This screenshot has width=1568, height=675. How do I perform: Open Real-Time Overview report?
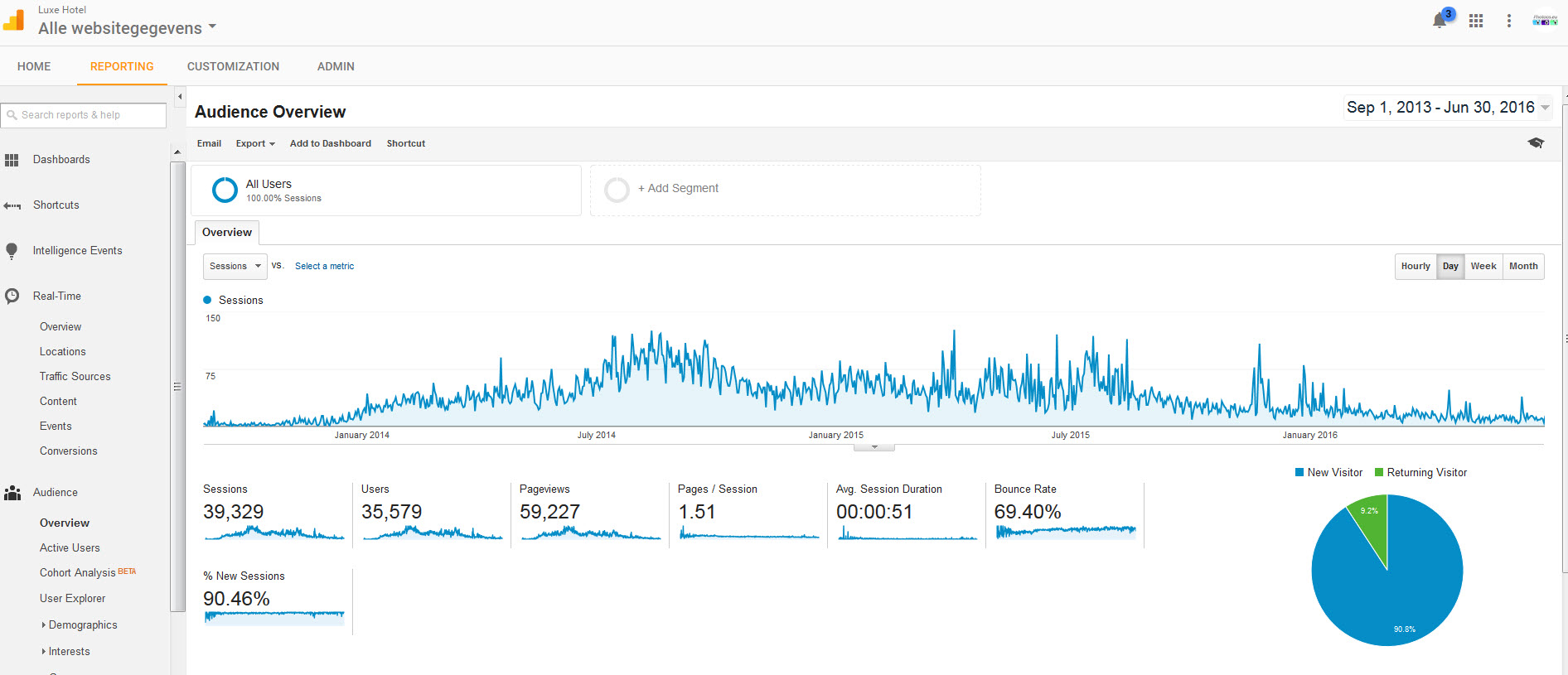60,327
